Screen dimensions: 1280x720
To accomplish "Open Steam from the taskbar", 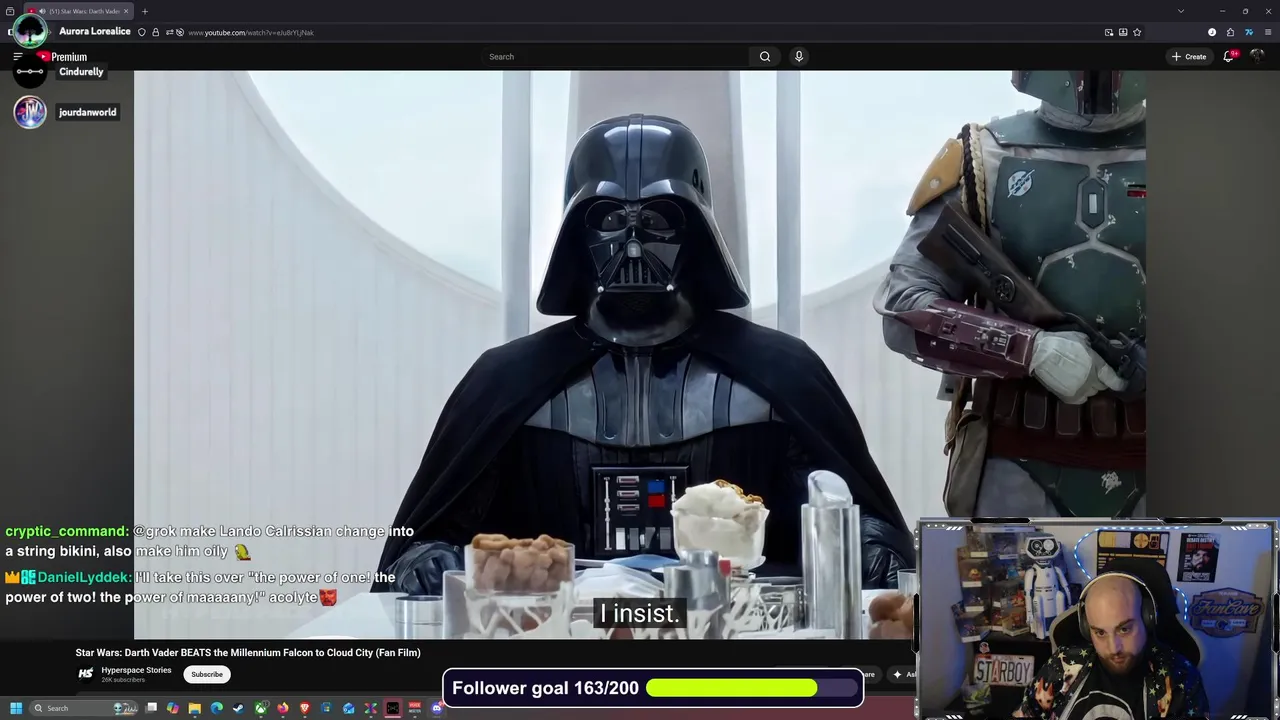I will (x=238, y=708).
